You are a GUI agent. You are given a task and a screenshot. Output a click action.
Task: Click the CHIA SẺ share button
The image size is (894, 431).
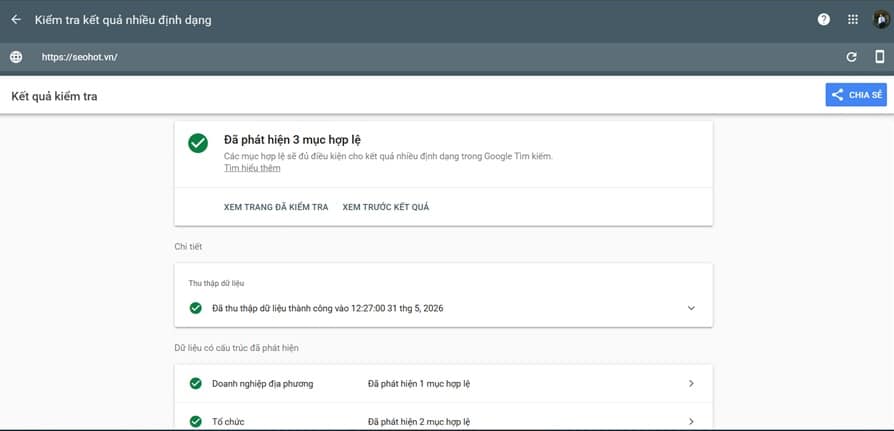pos(856,95)
